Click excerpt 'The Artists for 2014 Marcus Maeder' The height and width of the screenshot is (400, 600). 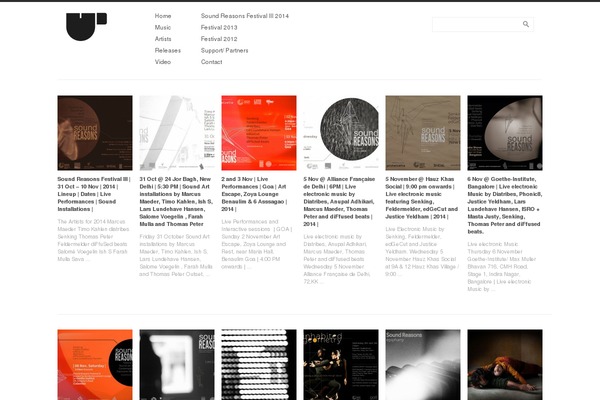[93, 240]
